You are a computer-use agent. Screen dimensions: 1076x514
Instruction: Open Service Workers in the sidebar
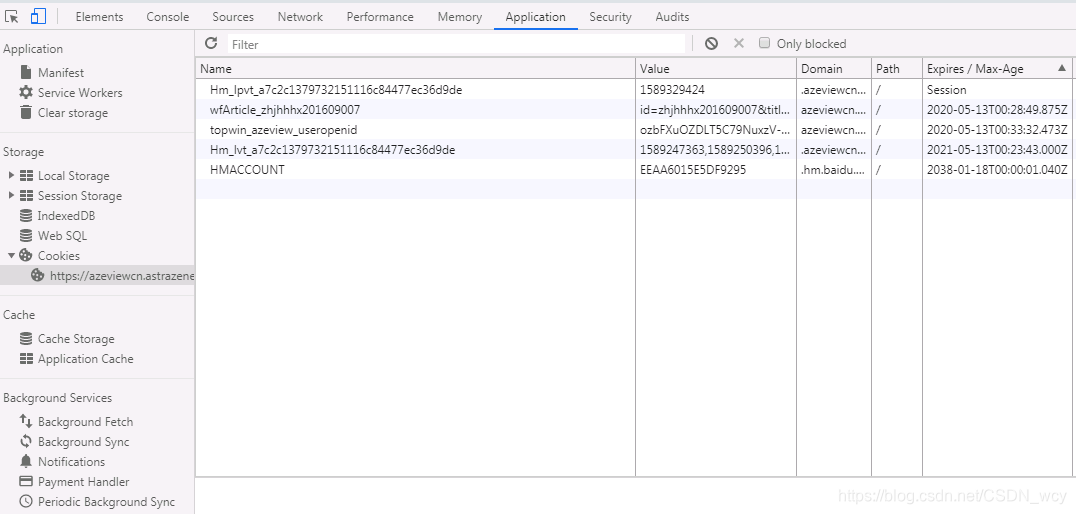[x=80, y=93]
